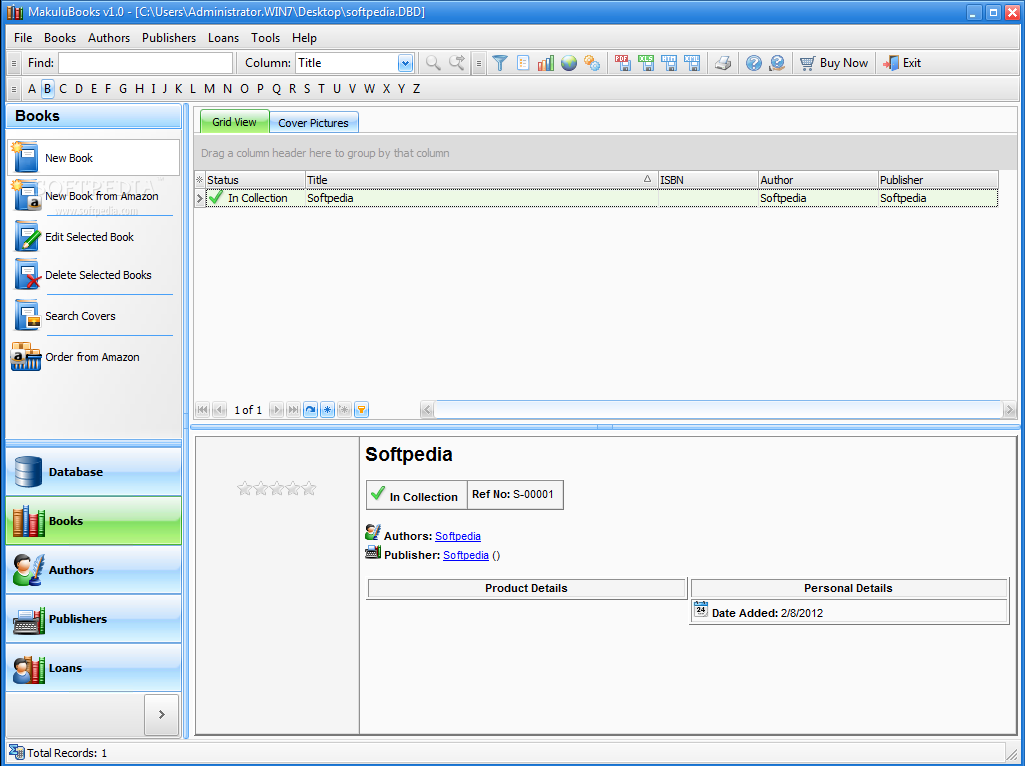
Task: Open the Loans navigation section
Action: coord(93,667)
